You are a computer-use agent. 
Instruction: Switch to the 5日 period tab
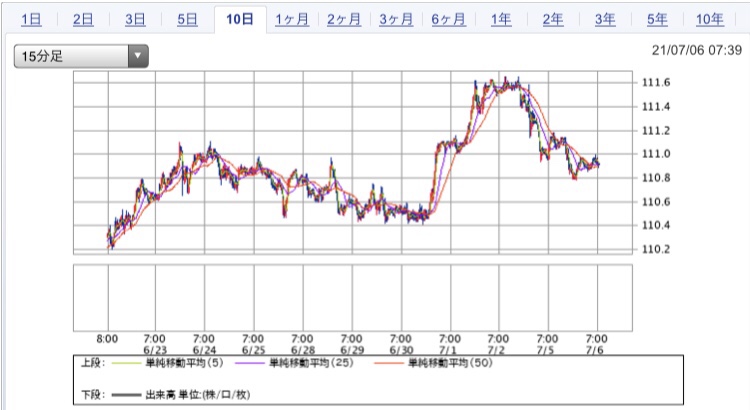pos(188,20)
